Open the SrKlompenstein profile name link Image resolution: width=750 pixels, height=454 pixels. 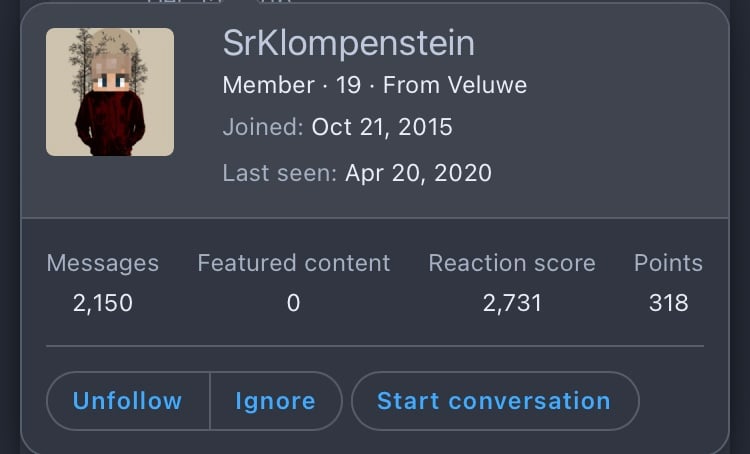349,44
